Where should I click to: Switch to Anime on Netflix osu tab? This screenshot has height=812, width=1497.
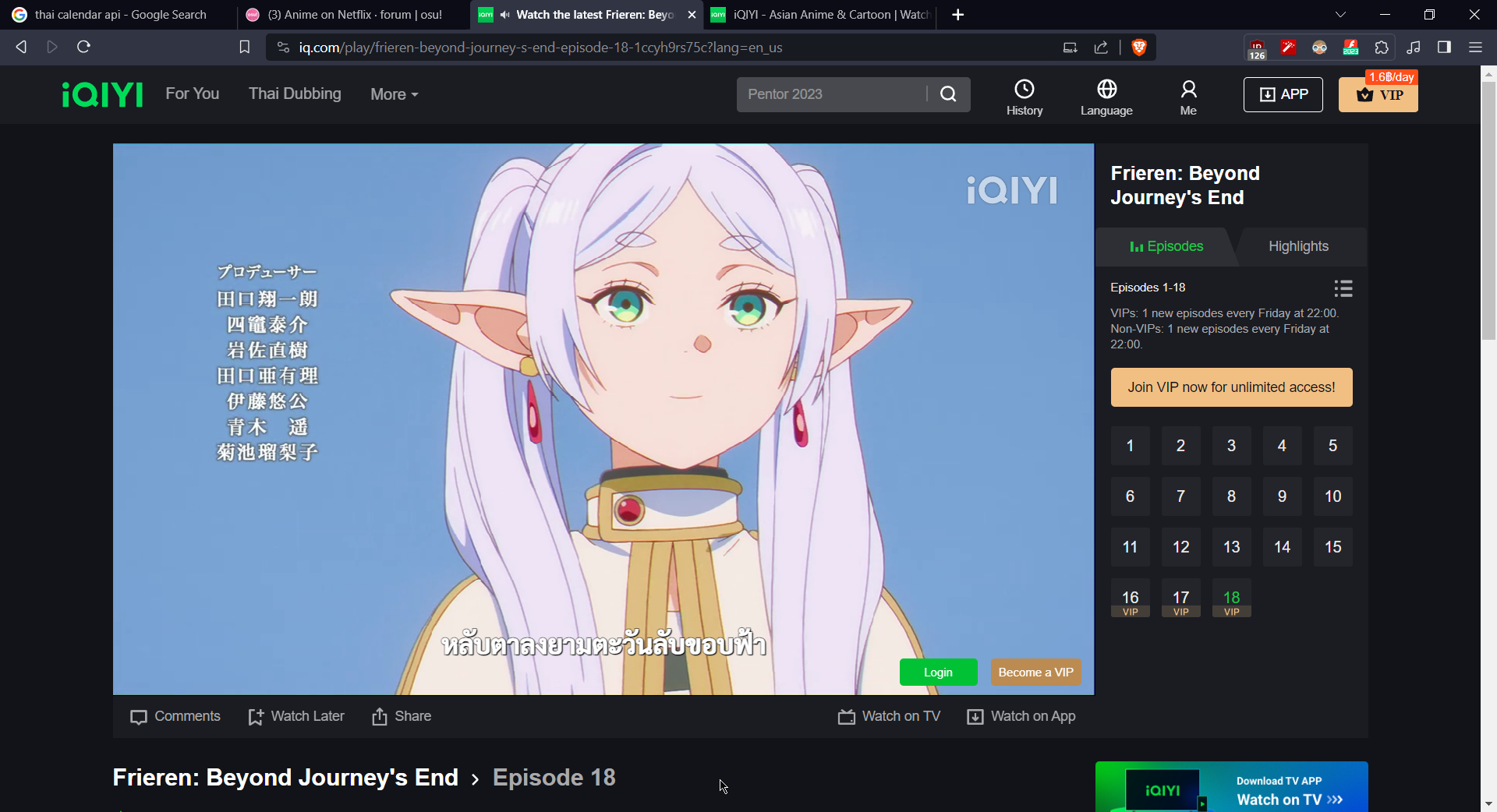point(351,15)
